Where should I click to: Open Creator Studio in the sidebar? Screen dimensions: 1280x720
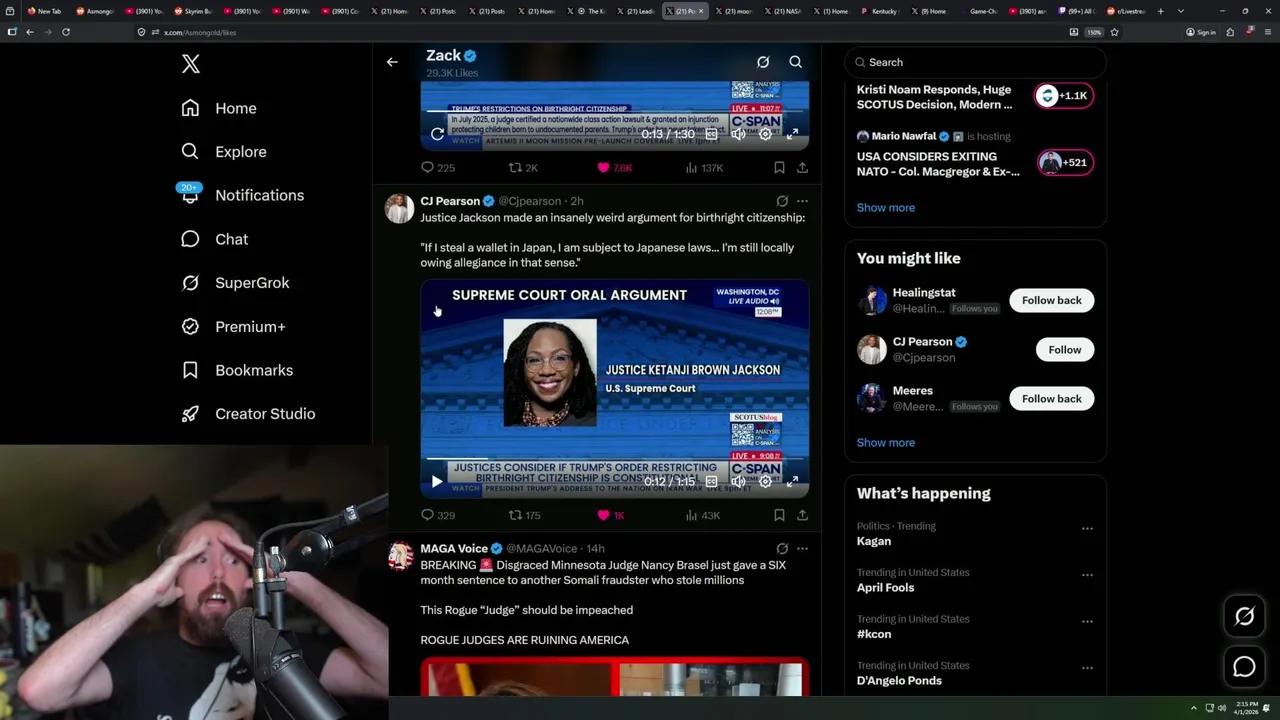248,414
